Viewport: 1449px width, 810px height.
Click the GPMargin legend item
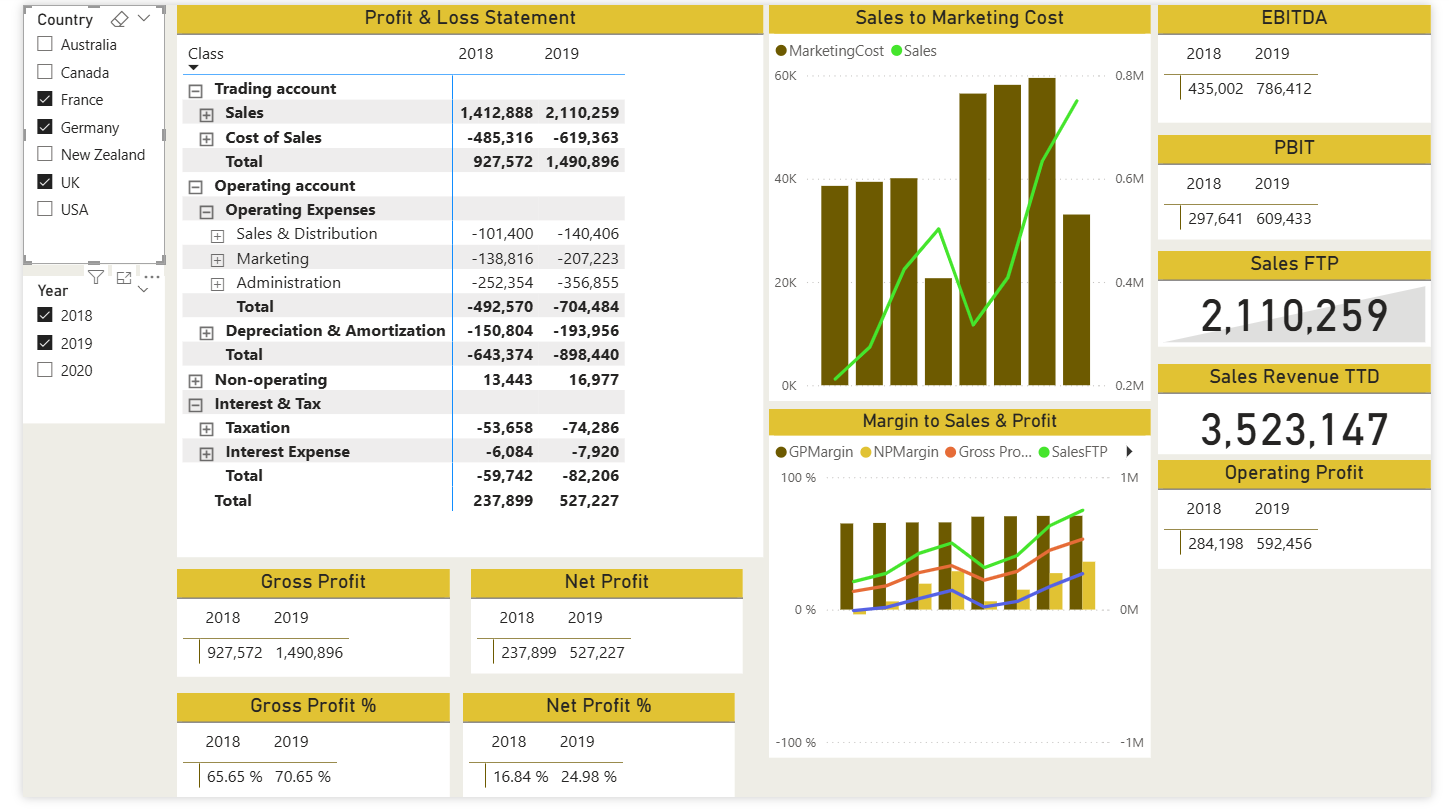[x=814, y=452]
